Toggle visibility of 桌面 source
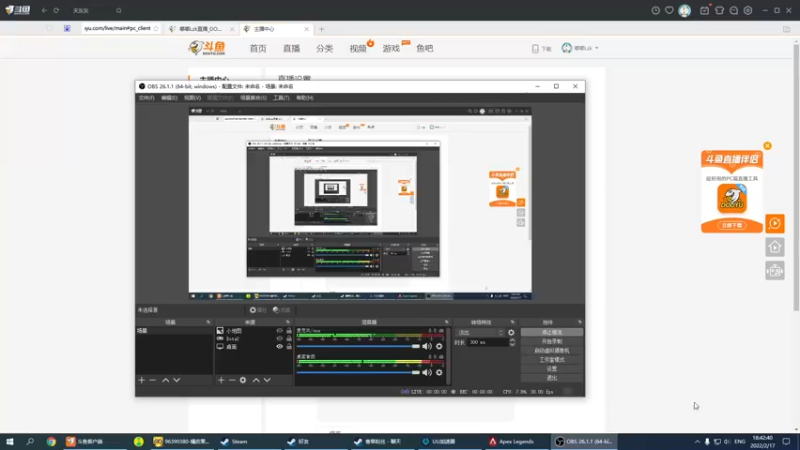This screenshot has height=450, width=800. 279,346
